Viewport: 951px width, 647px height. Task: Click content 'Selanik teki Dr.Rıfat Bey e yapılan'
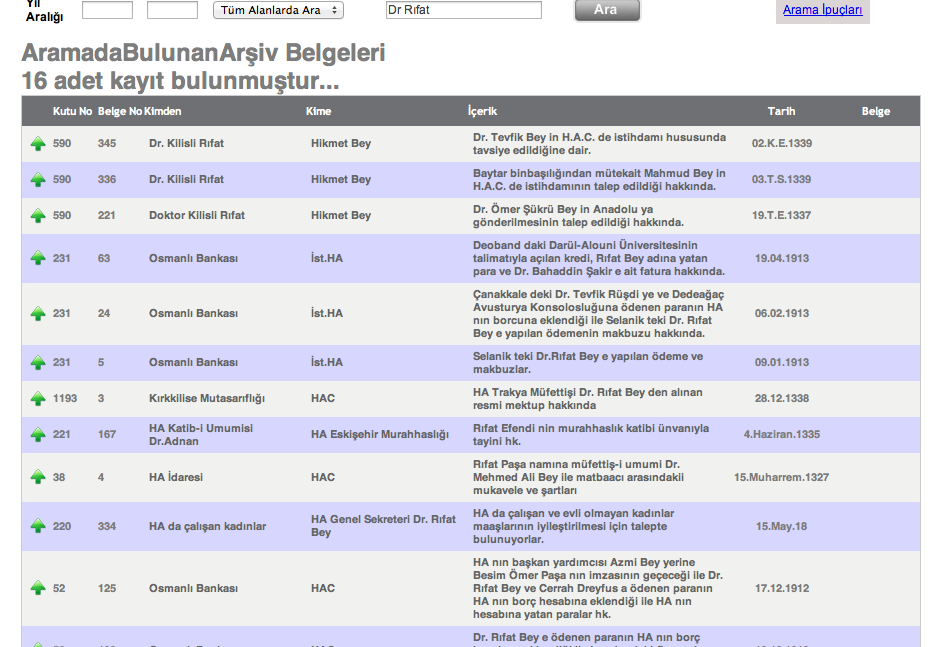(588, 363)
